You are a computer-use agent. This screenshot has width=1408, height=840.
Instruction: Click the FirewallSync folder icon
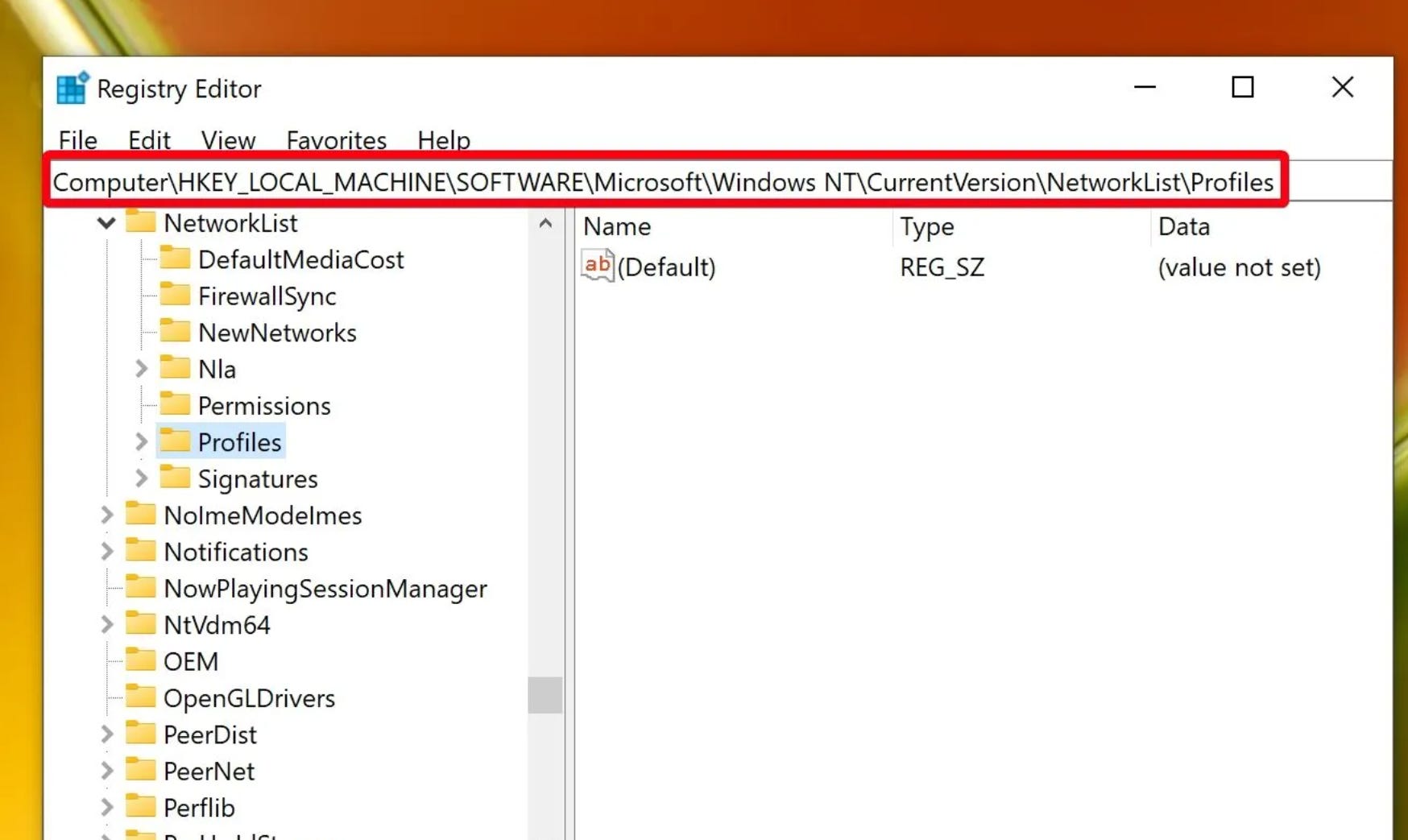pos(175,294)
